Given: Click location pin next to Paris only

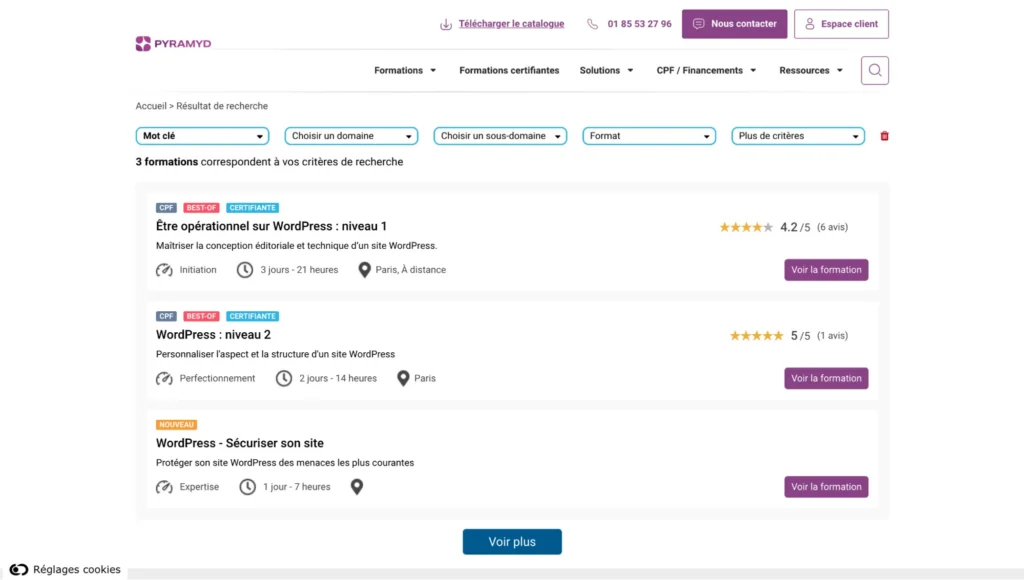Looking at the screenshot, I should coord(403,378).
